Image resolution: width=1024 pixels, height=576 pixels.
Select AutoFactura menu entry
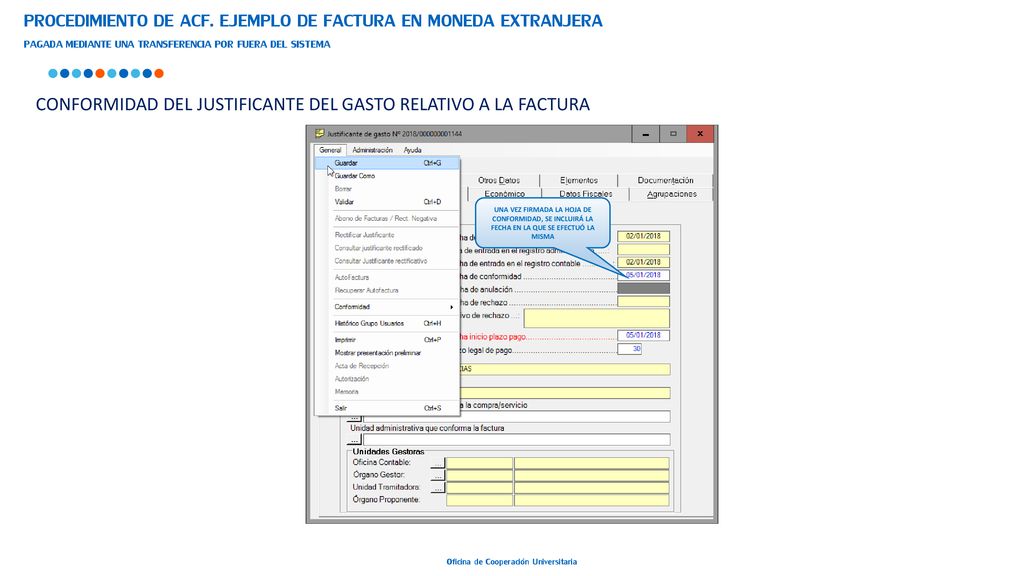(387, 278)
